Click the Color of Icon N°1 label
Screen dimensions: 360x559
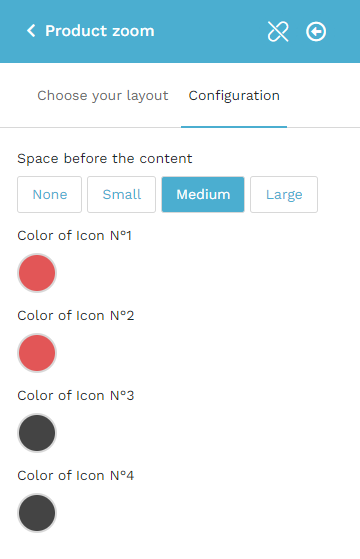point(74,236)
